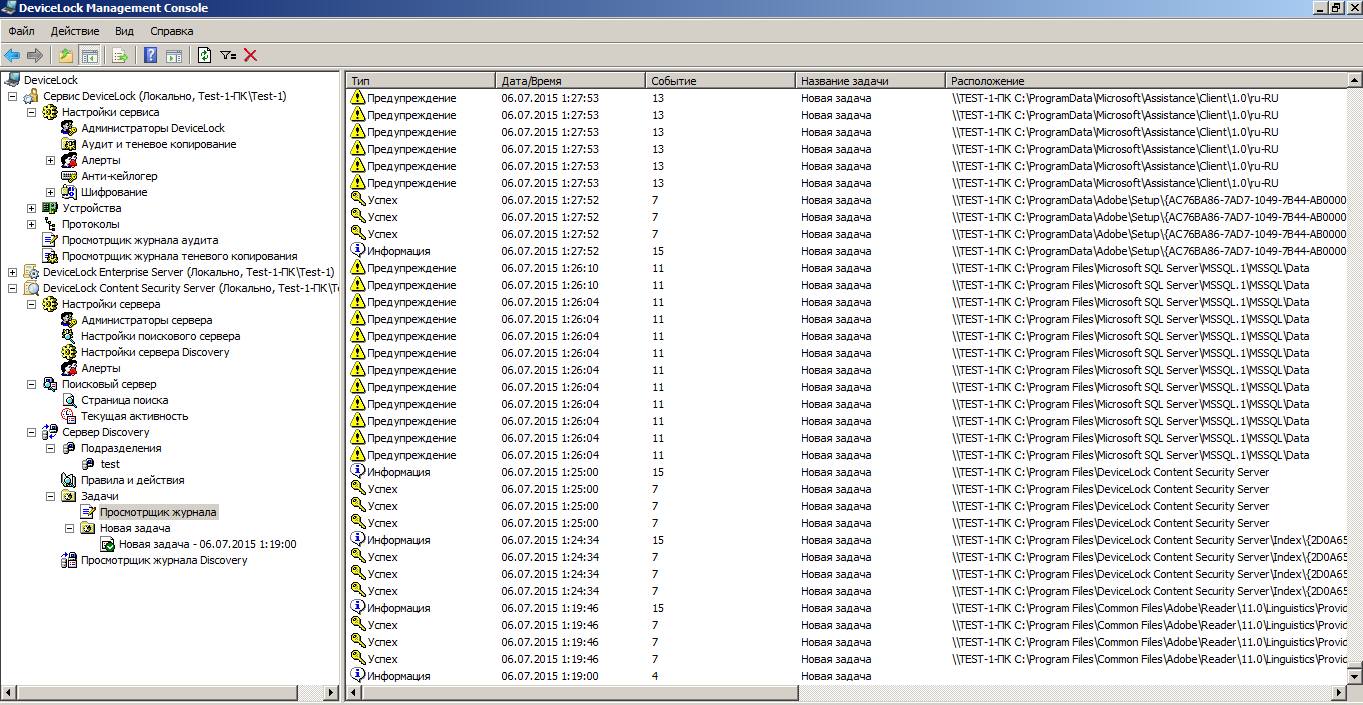This screenshot has width=1363, height=705.
Task: Collapse the Сервер Discovery node
Action: [x=31, y=433]
